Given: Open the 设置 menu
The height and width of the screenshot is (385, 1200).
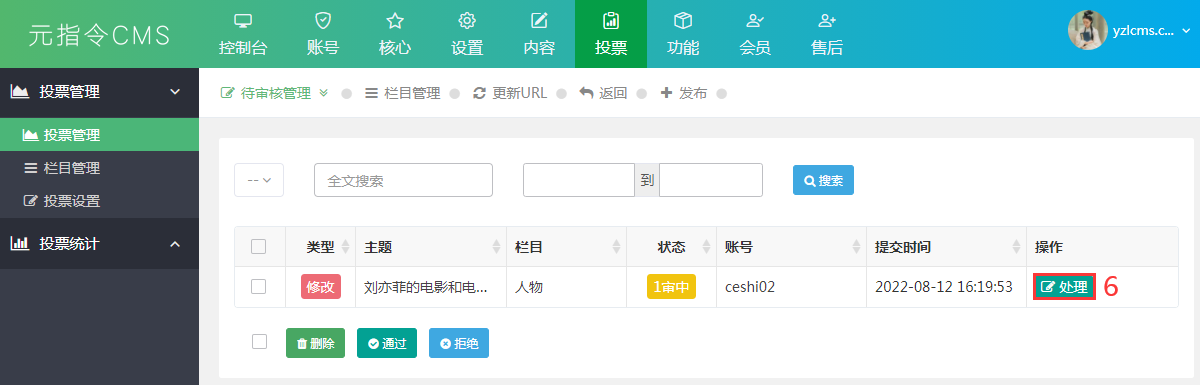Looking at the screenshot, I should pyautogui.click(x=467, y=34).
